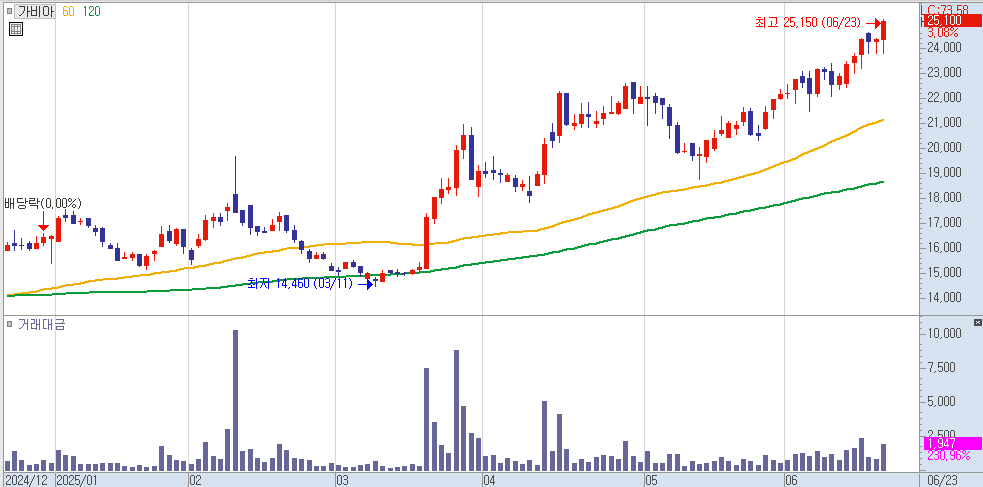Click the 03 month axis label

coord(342,481)
